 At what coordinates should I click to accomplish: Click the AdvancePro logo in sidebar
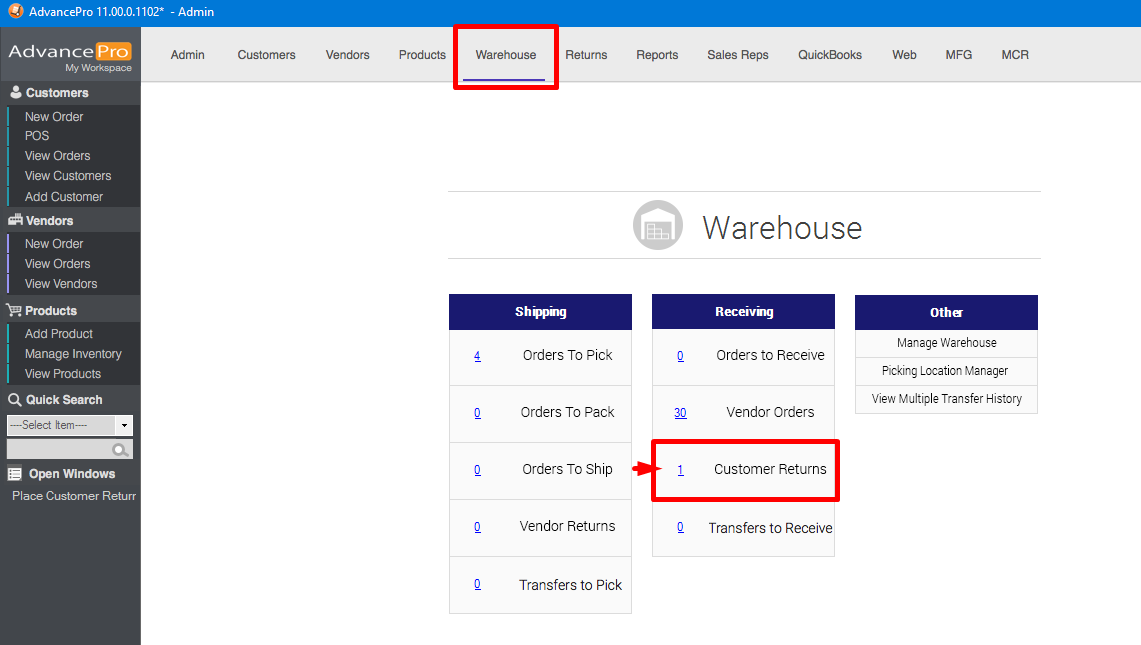pos(70,56)
